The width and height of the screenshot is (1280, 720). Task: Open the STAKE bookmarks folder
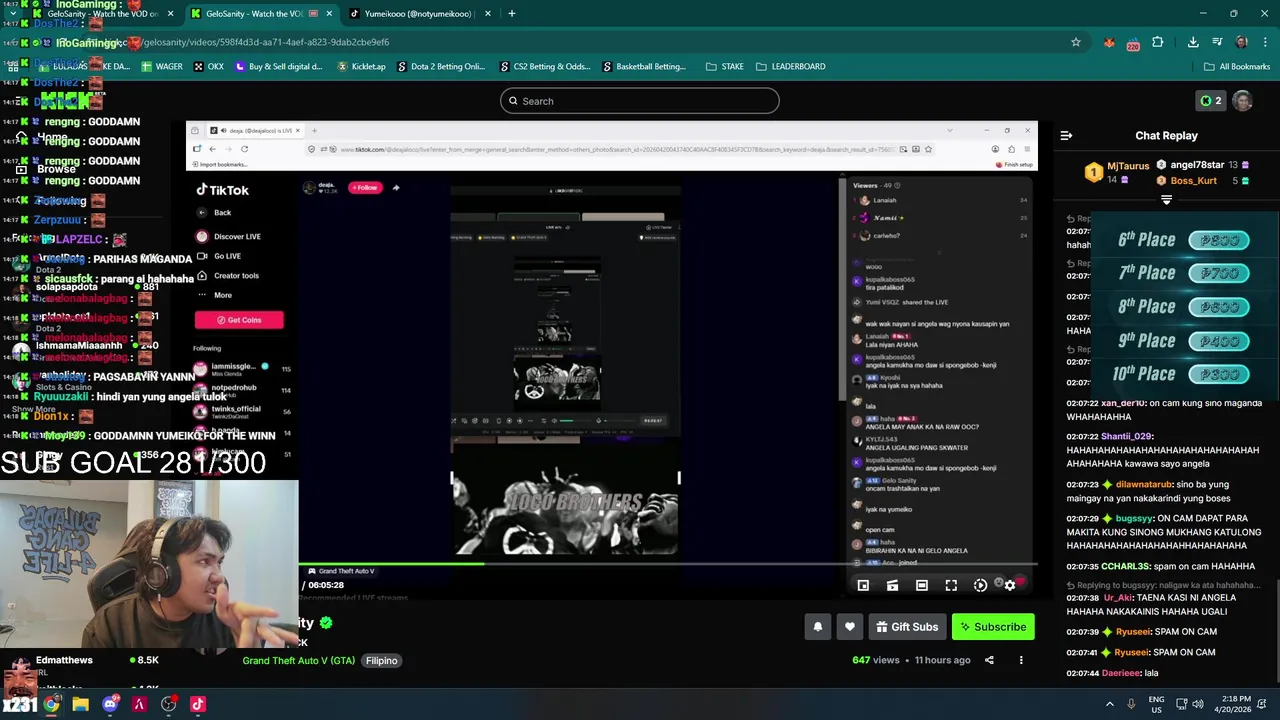[725, 67]
